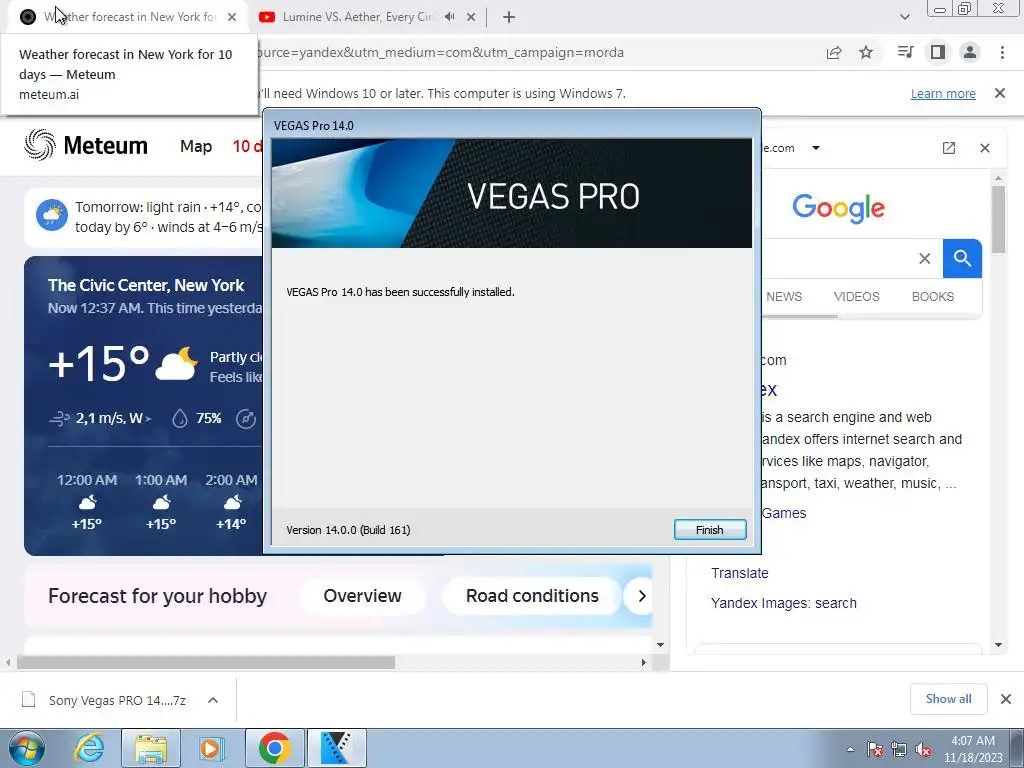Open the Chrome tab search dropdown
1024x768 pixels.
904,17
